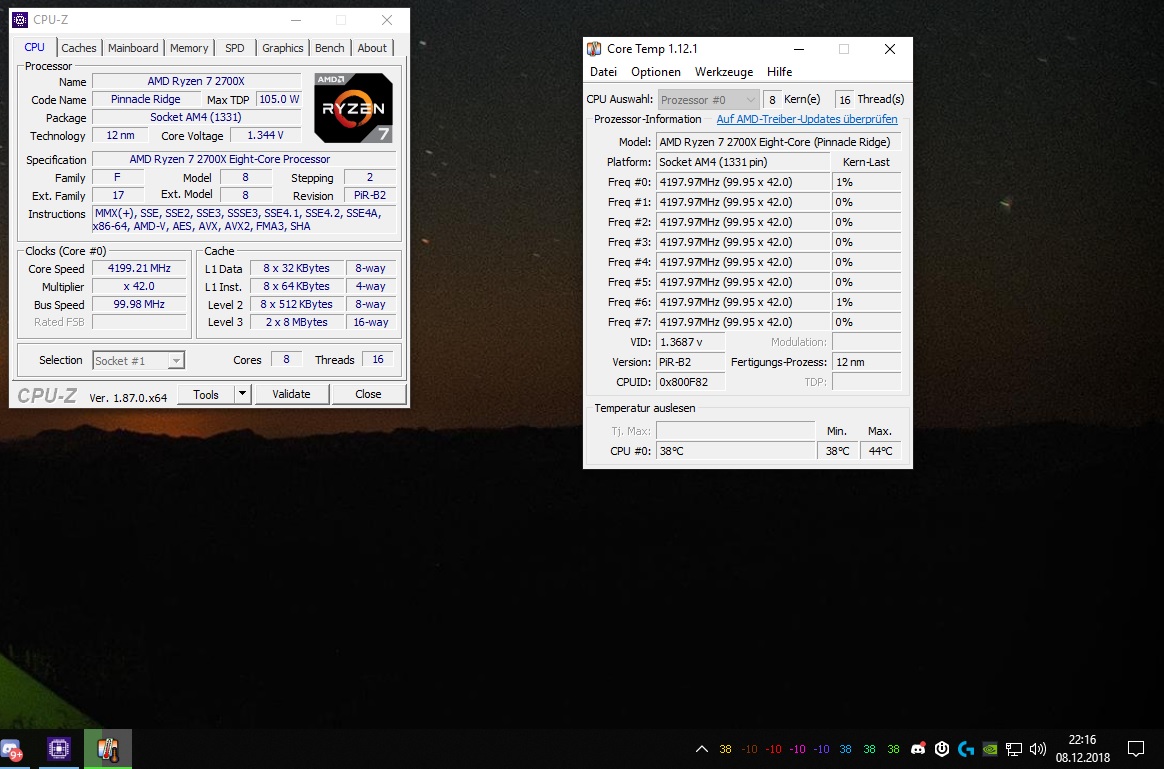
Task: Click the Validate button in CPU-Z
Action: pos(292,394)
